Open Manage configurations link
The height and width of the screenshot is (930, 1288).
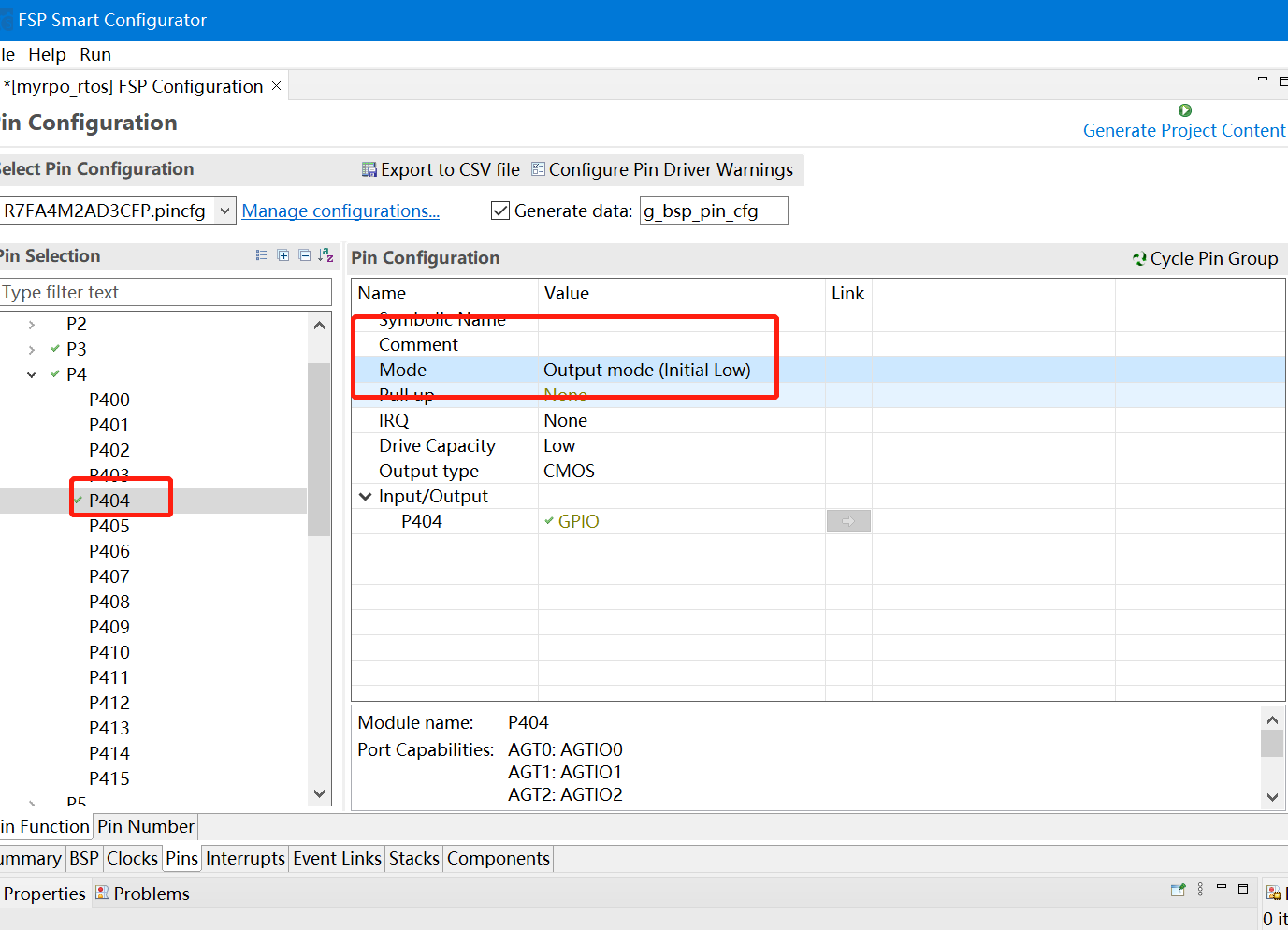tap(340, 211)
